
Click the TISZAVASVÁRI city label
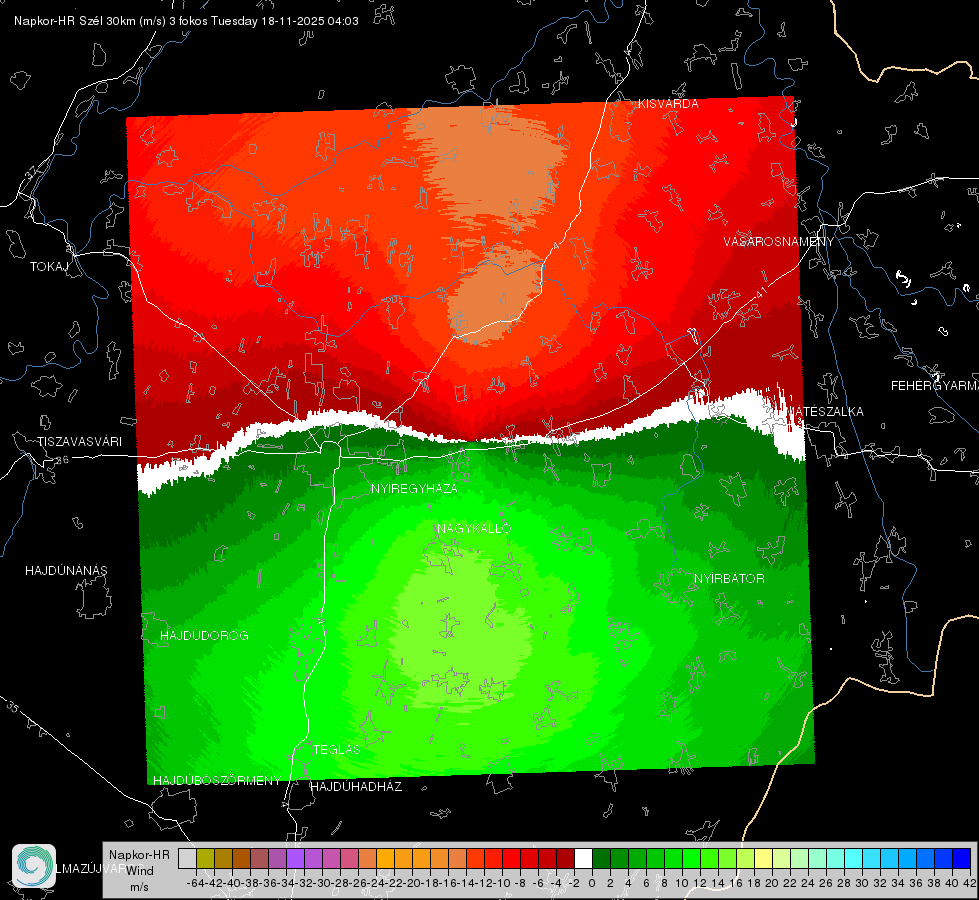pyautogui.click(x=79, y=442)
